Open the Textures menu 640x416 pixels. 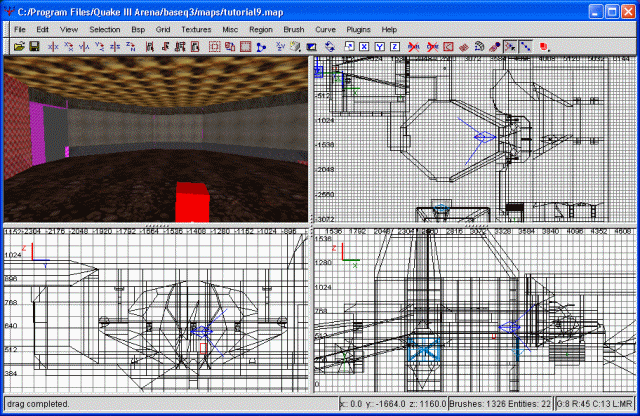[x=196, y=29]
